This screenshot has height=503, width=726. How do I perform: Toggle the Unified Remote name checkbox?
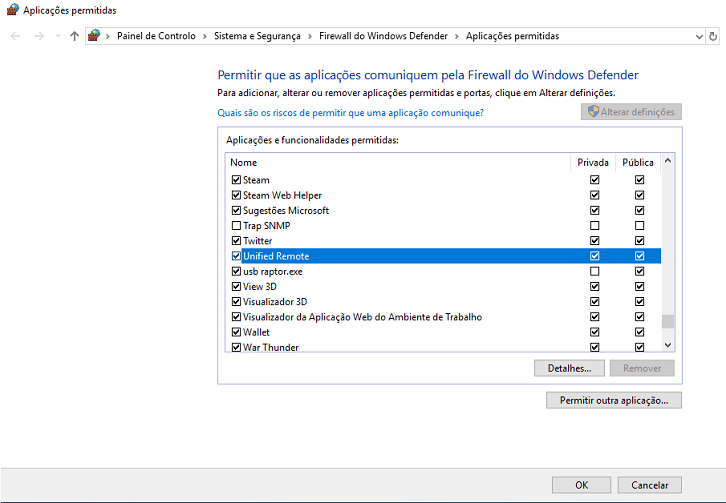(236, 256)
